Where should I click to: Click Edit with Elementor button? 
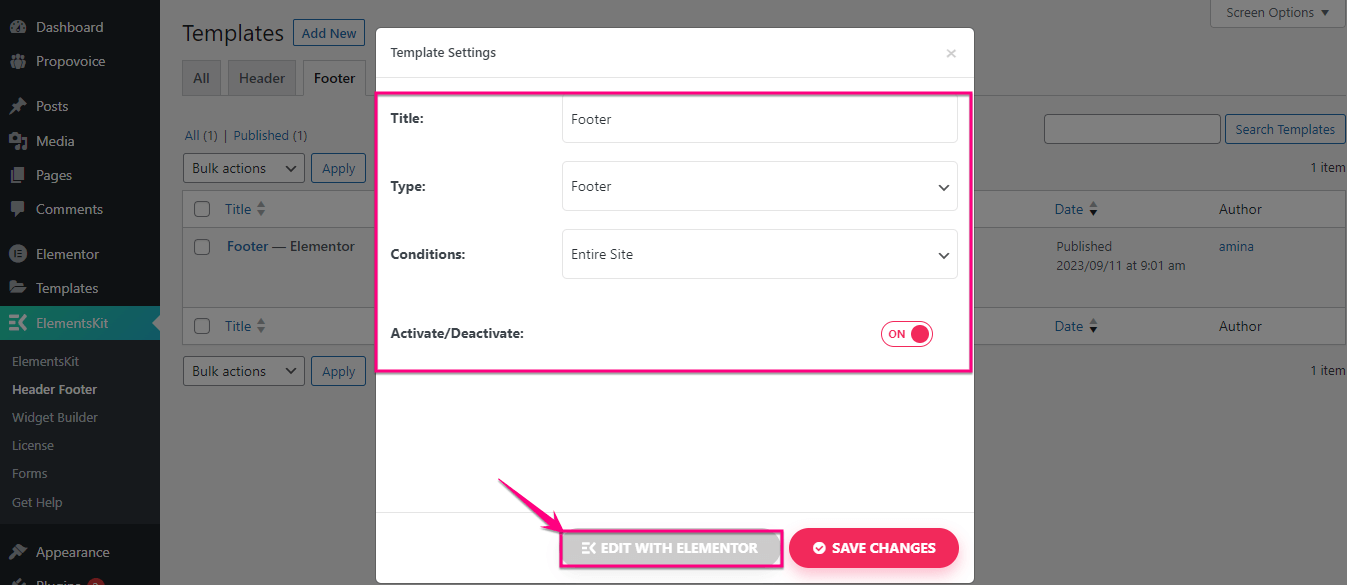[x=670, y=548]
